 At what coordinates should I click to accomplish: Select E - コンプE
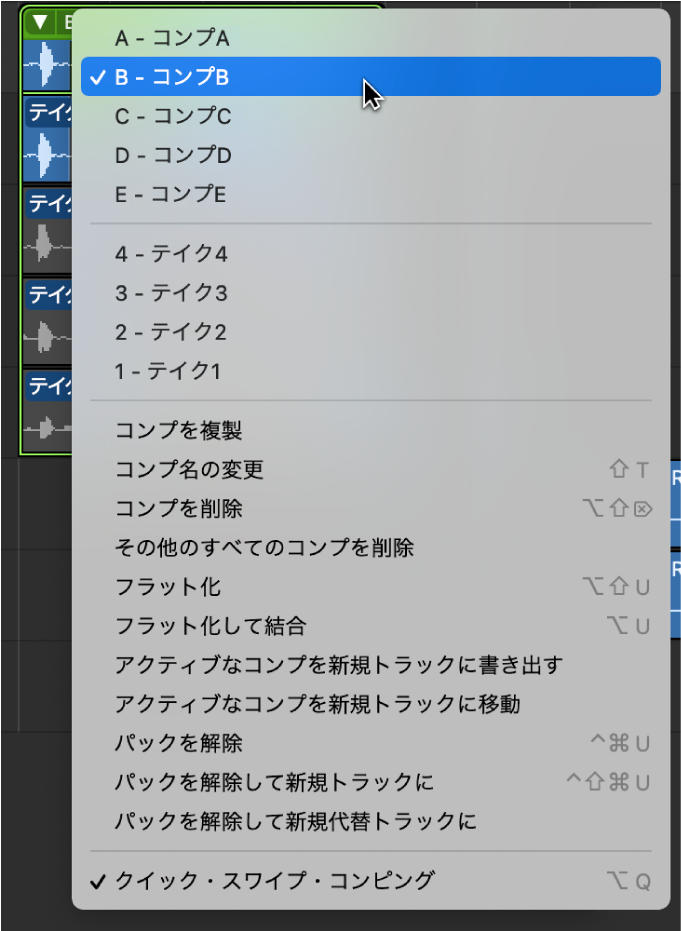pyautogui.click(x=370, y=194)
